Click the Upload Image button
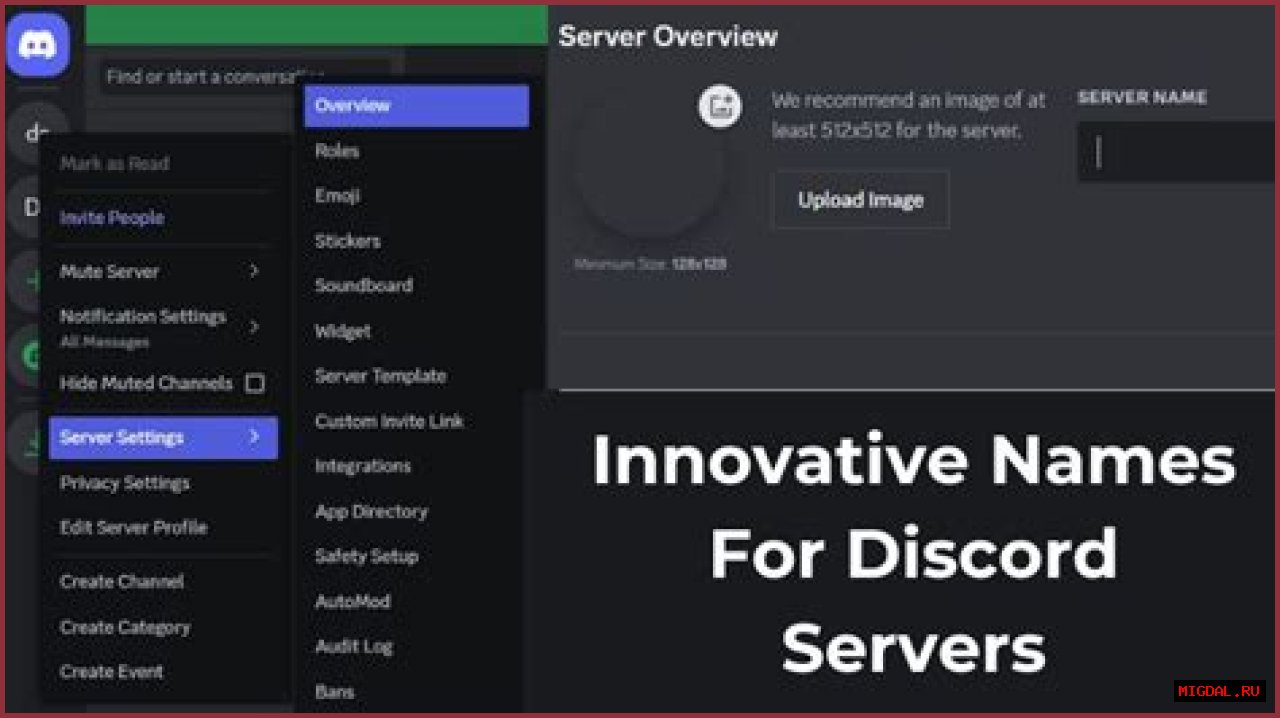The height and width of the screenshot is (718, 1280). point(861,200)
